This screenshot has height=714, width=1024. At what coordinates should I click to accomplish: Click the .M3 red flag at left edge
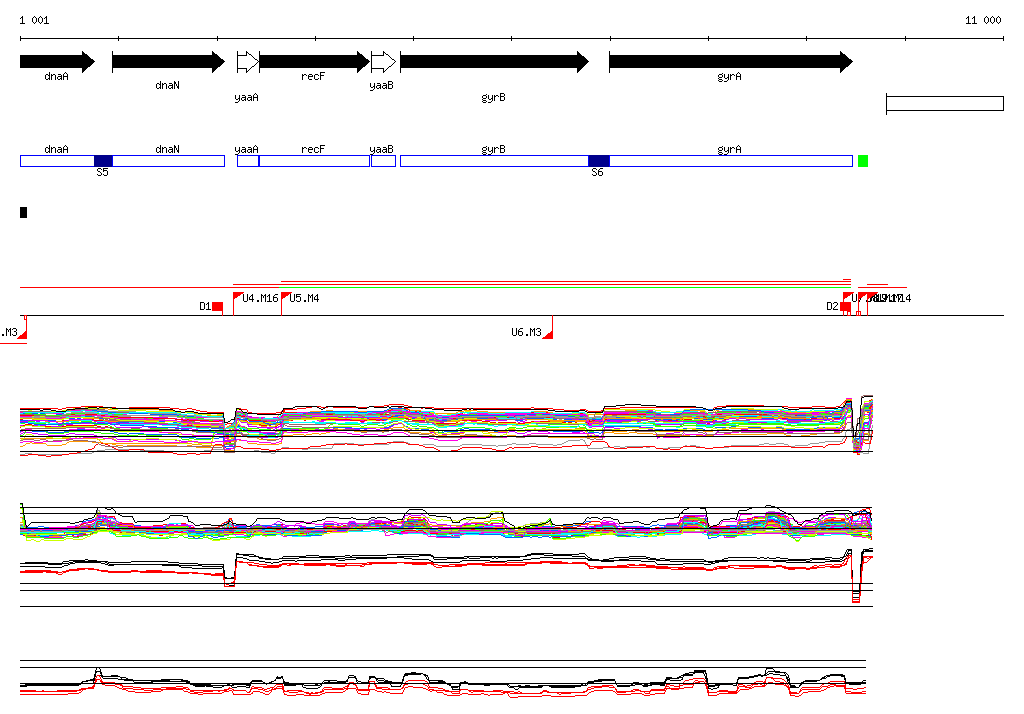[x=22, y=333]
